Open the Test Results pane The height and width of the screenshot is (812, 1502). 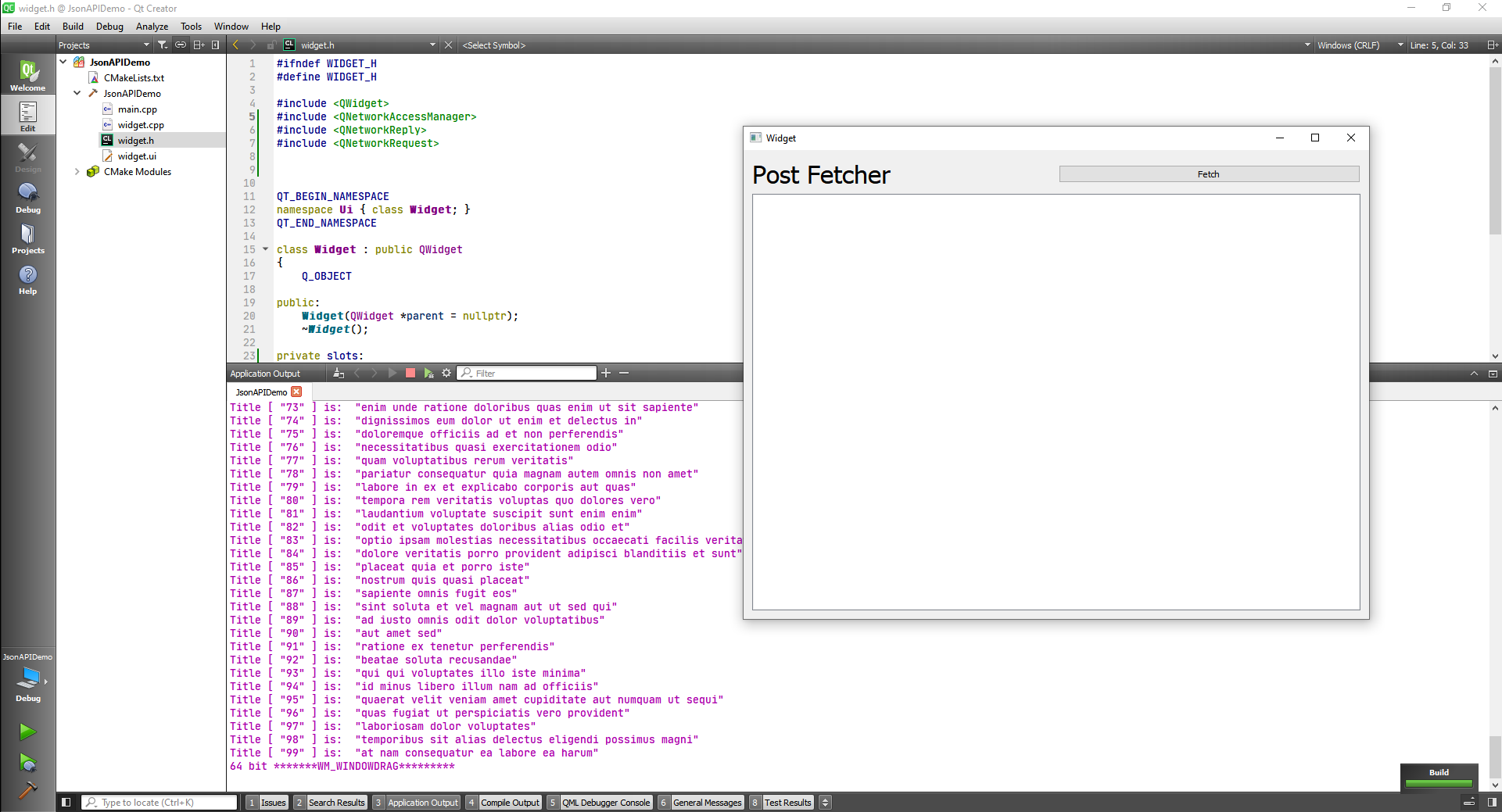tap(782, 802)
